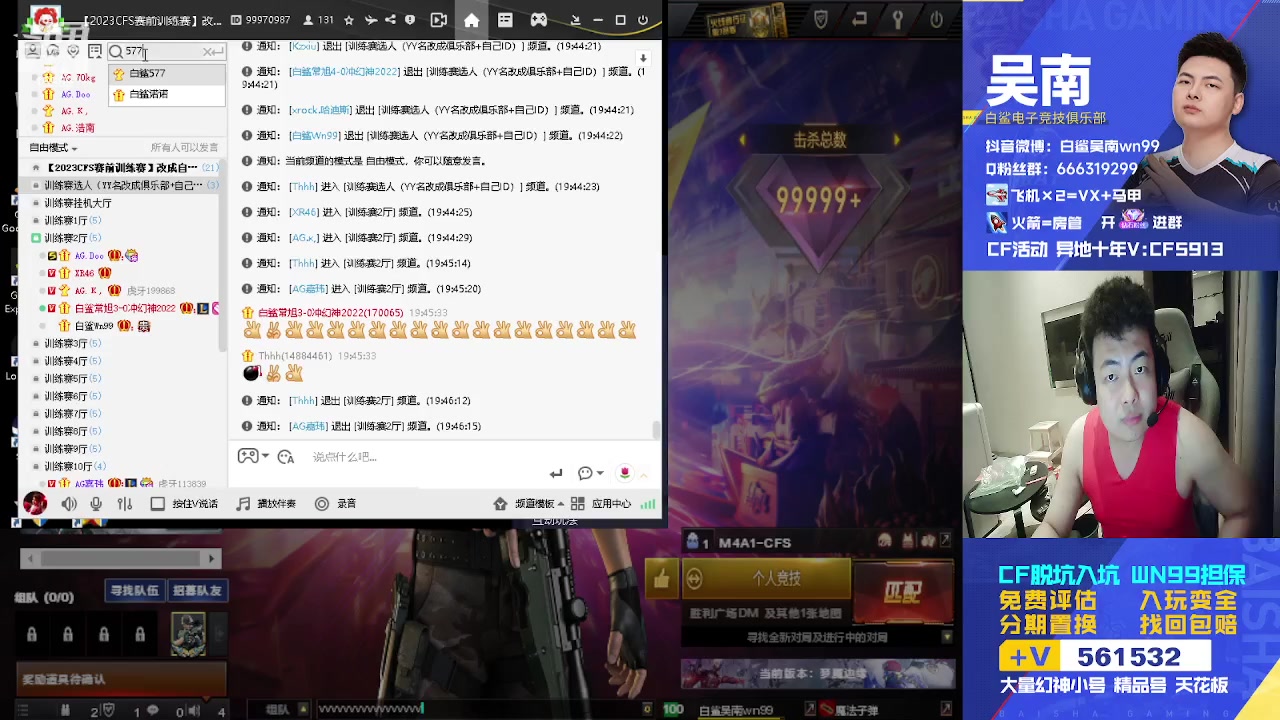Click the [xrock.哈迪斯] link in chat notices
This screenshot has height=720, width=1280.
(321, 110)
